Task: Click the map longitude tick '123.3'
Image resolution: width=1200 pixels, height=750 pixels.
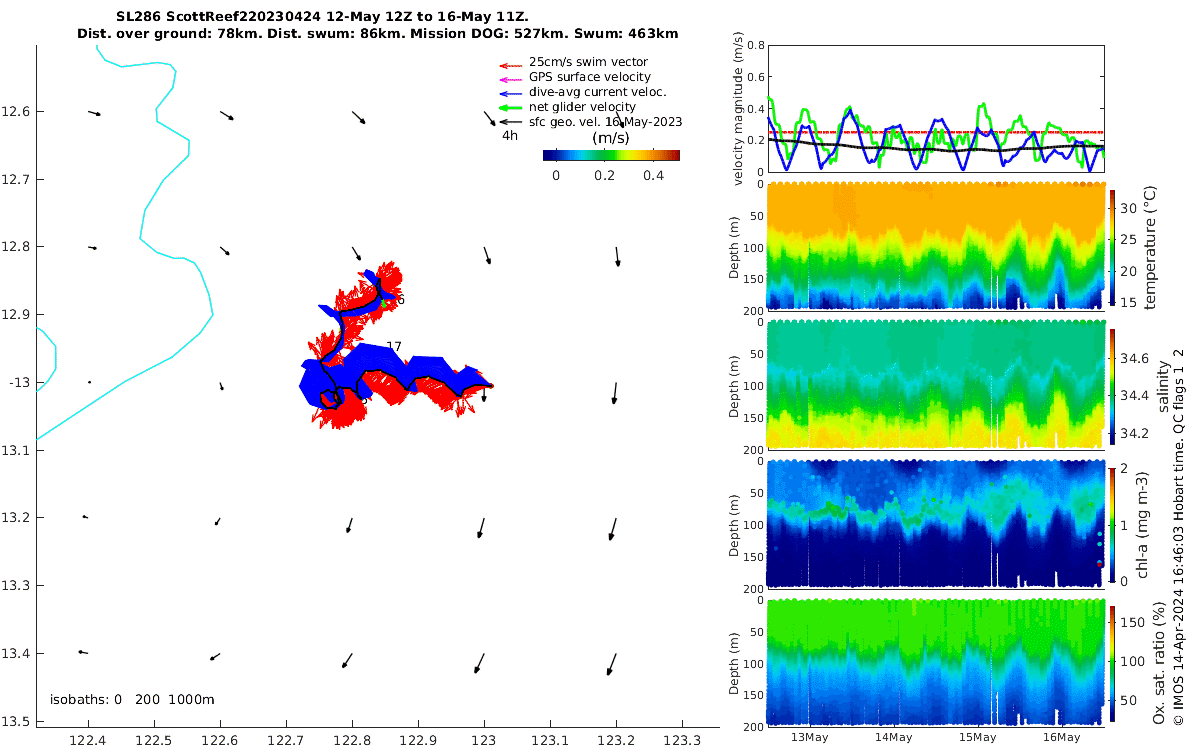Action: (x=681, y=739)
